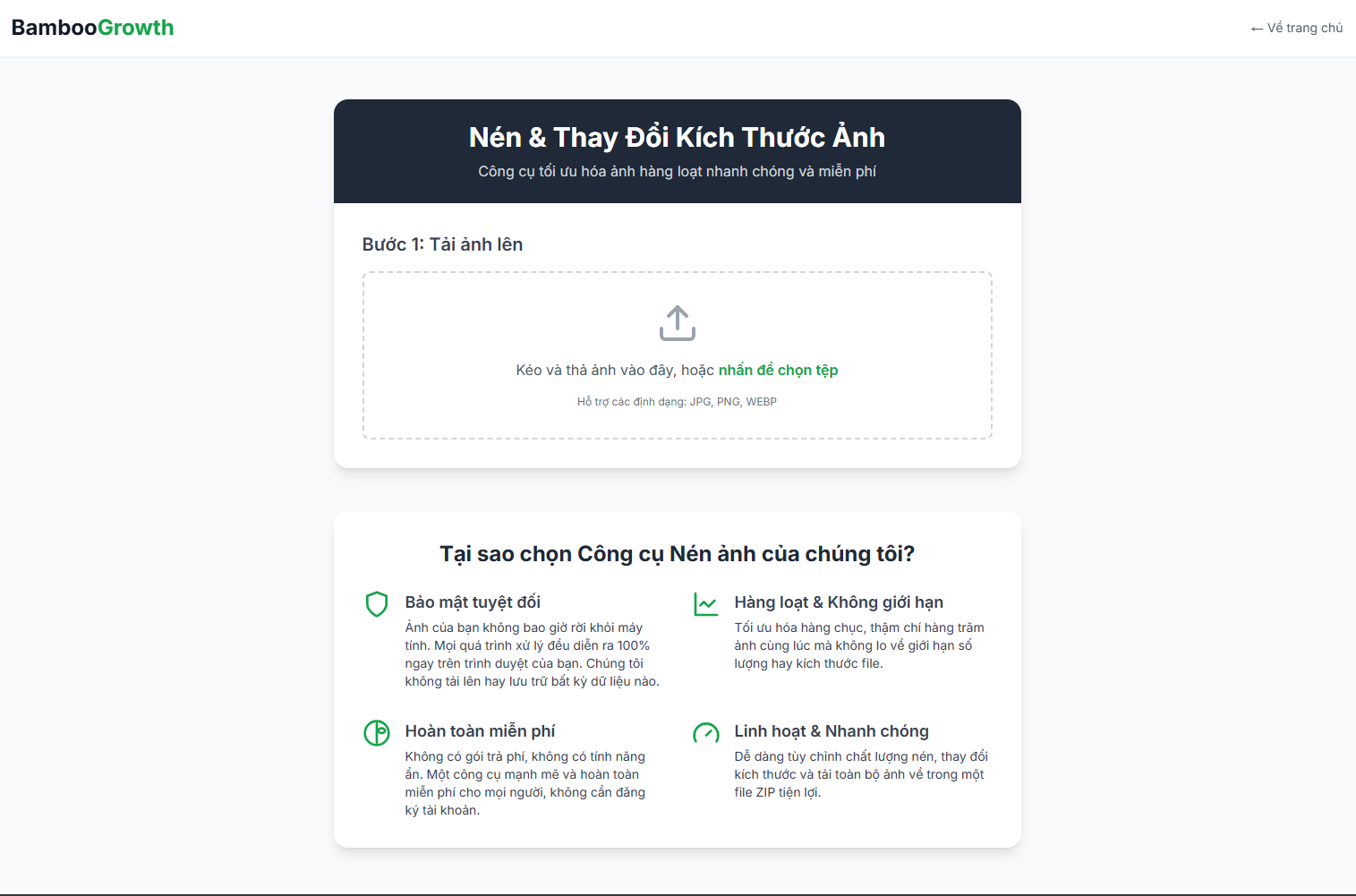
Task: Open the BambooGrowth logo link
Action: click(92, 28)
